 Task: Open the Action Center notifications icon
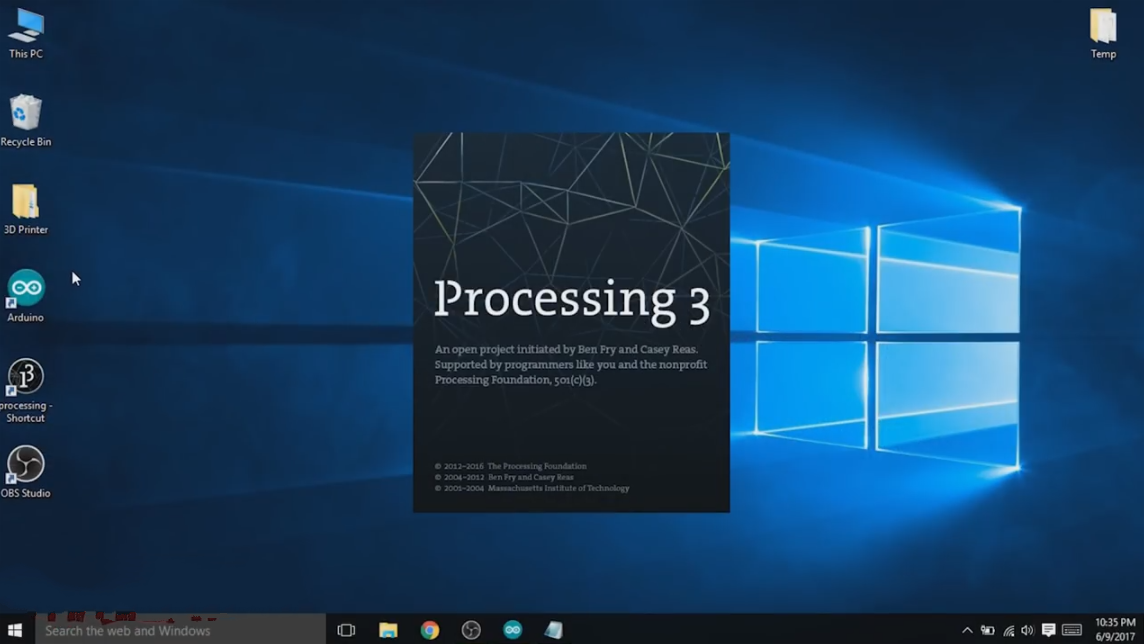(x=1048, y=630)
